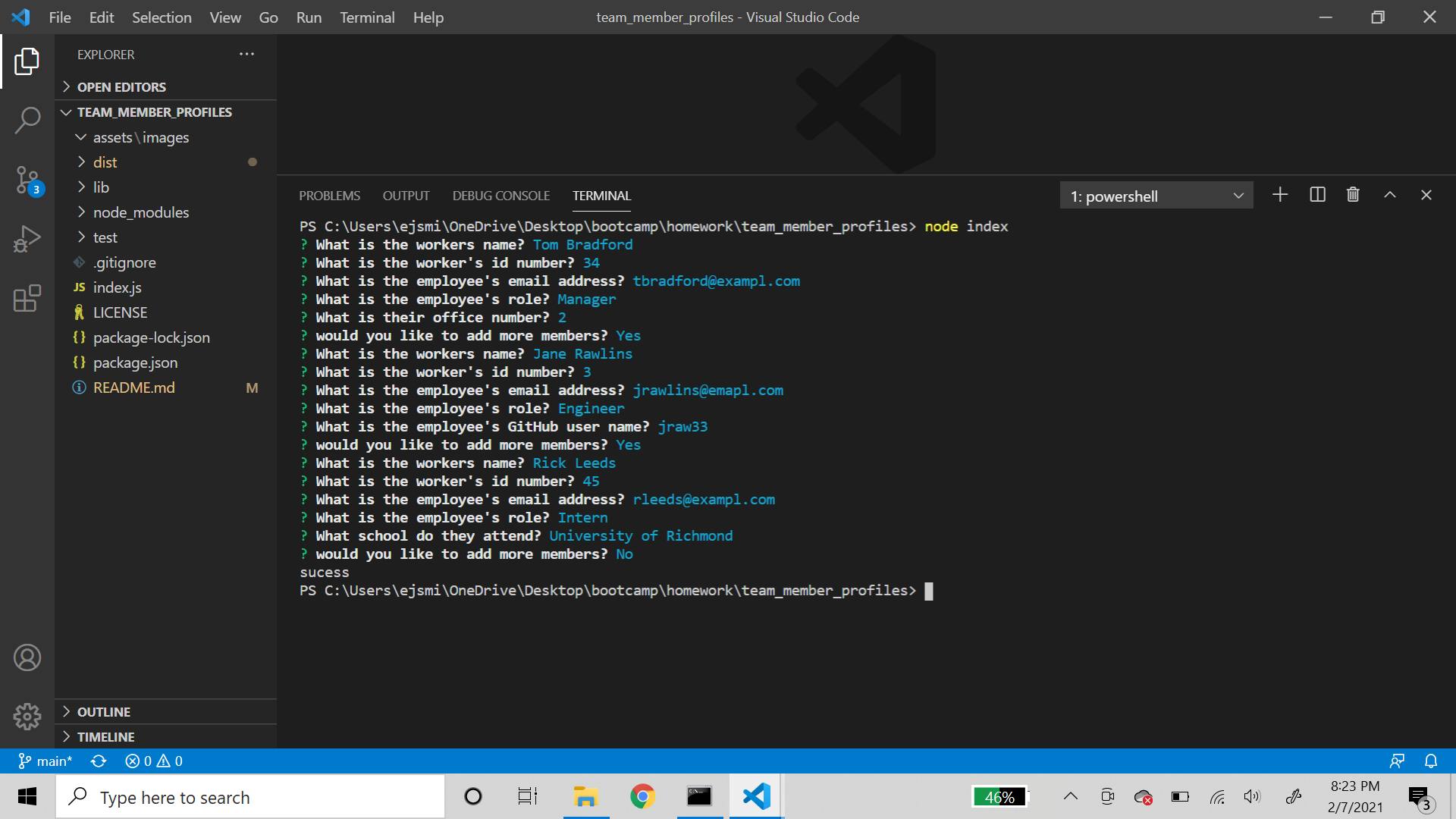The image size is (1456, 819).
Task: Open the Extensions view icon
Action: pos(27,298)
